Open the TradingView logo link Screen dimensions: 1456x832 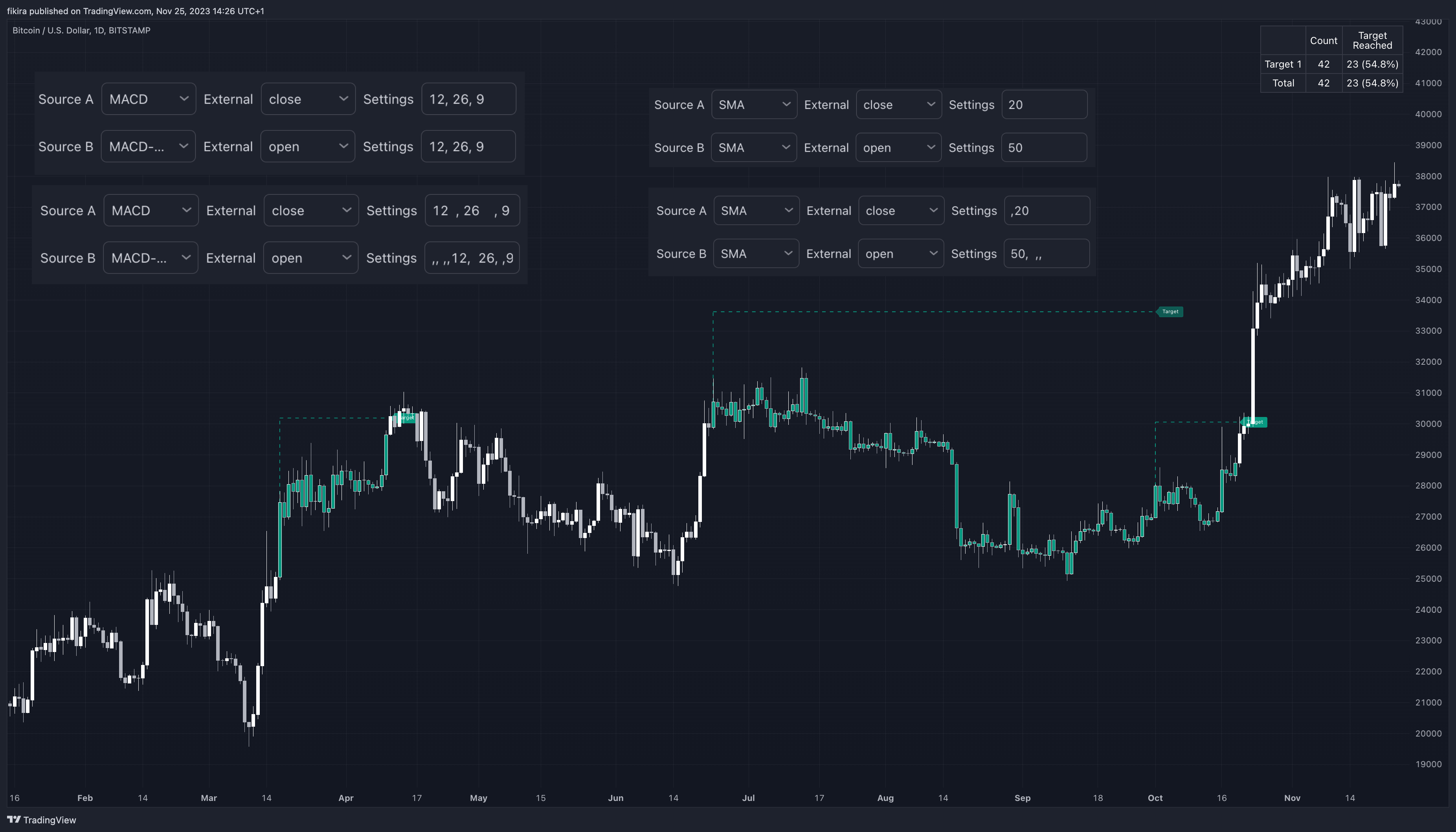click(41, 819)
